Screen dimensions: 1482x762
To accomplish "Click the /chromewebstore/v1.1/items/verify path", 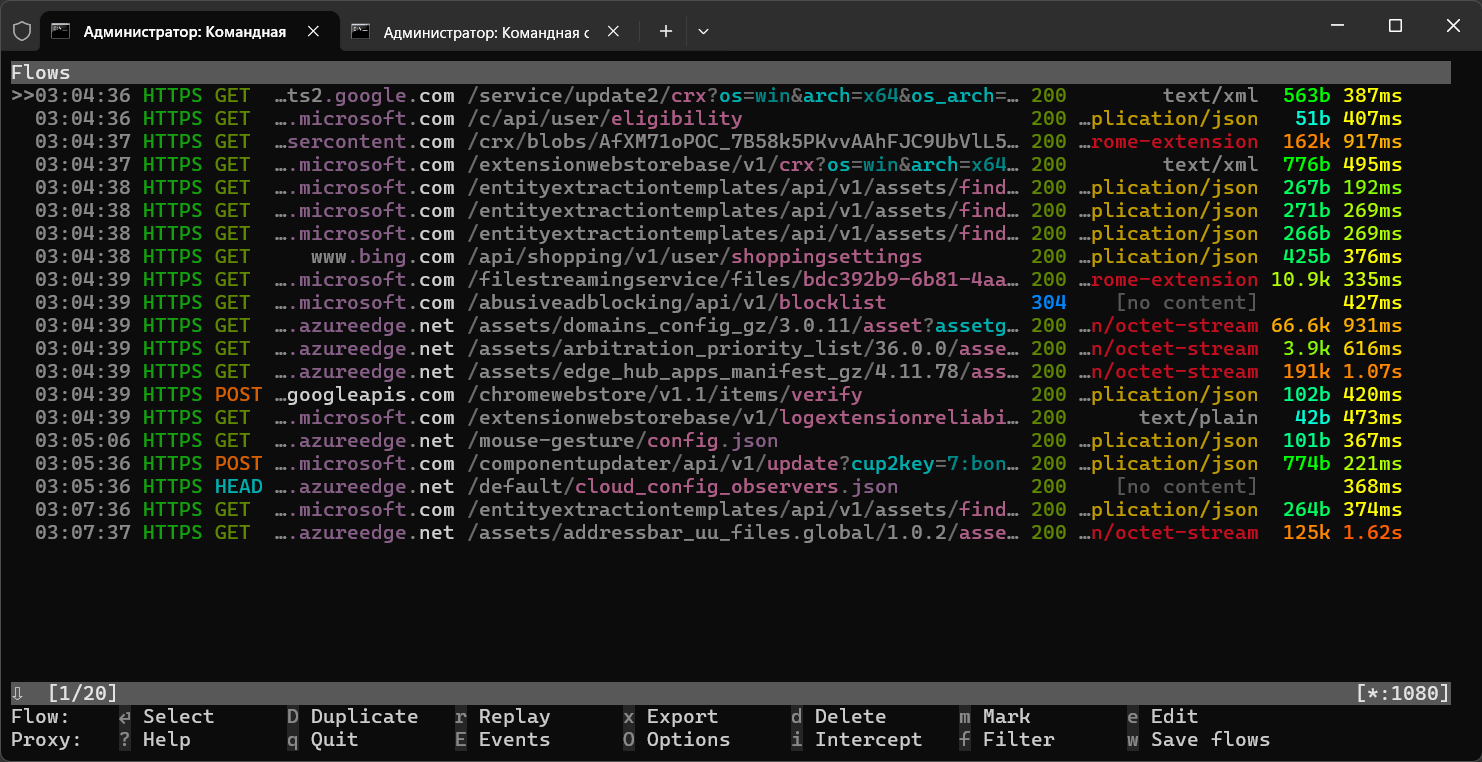I will point(665,395).
